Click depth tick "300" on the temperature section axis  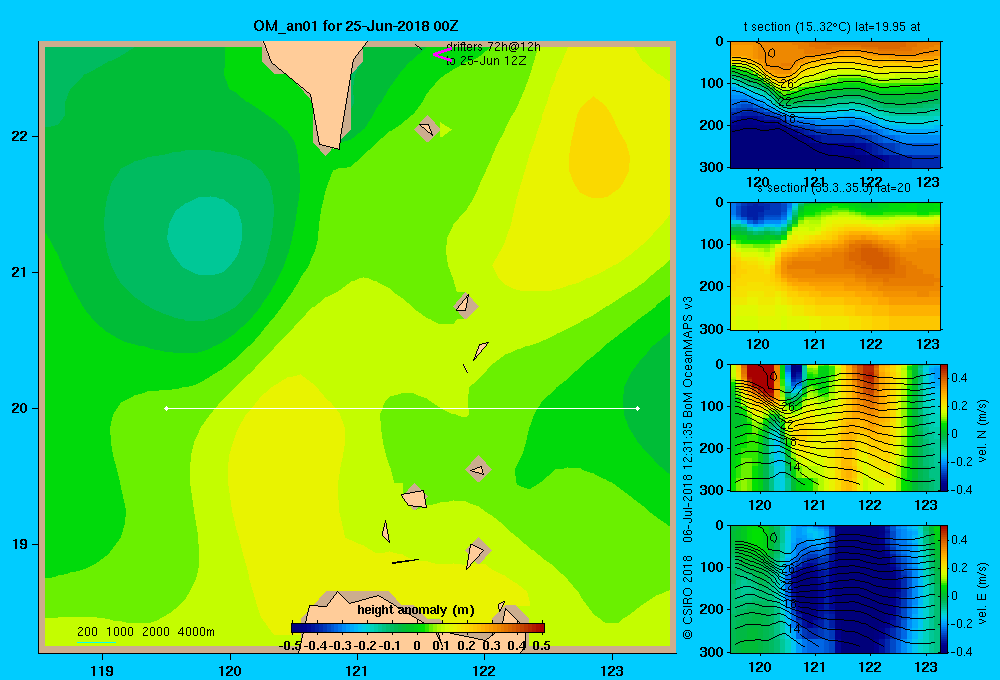(x=713, y=167)
